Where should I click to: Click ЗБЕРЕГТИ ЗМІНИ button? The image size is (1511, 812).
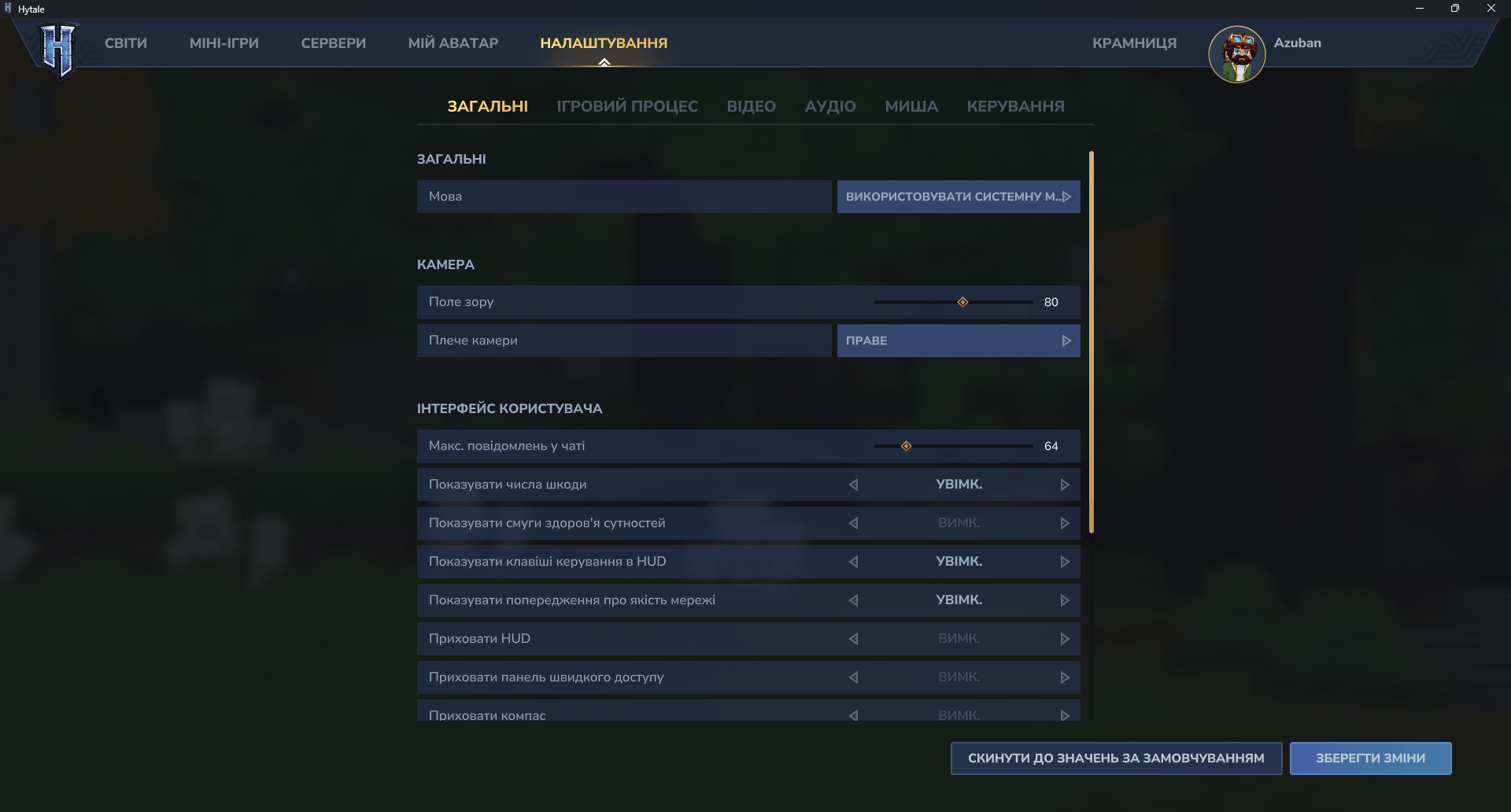[1370, 758]
